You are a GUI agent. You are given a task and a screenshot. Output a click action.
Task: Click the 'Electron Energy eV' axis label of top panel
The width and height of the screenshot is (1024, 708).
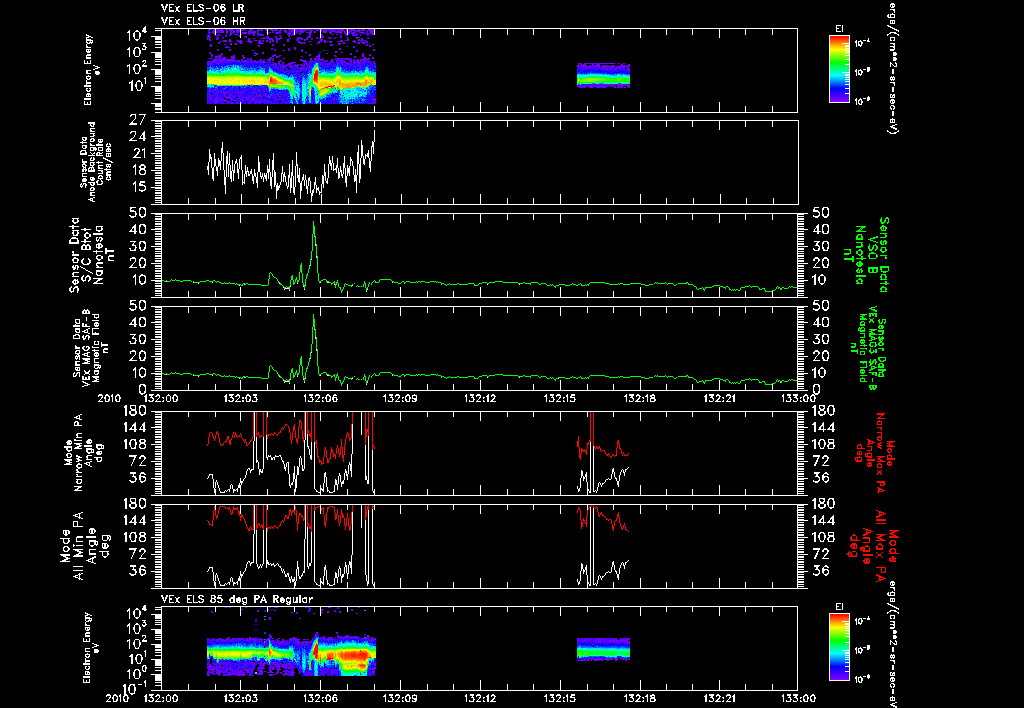tap(92, 70)
